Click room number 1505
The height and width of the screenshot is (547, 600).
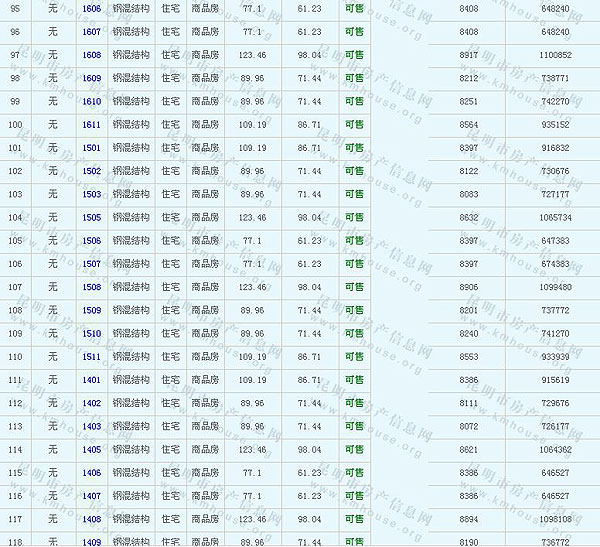(x=91, y=217)
